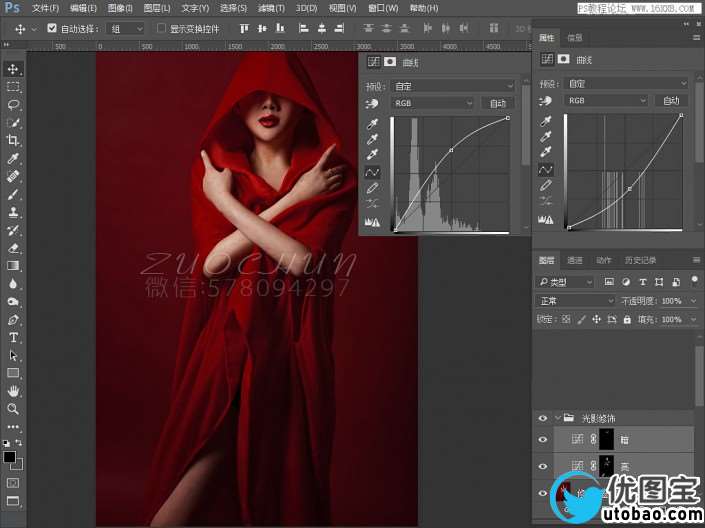Filter layers by adjustment layers icon
This screenshot has height=528, width=705.
[626, 282]
